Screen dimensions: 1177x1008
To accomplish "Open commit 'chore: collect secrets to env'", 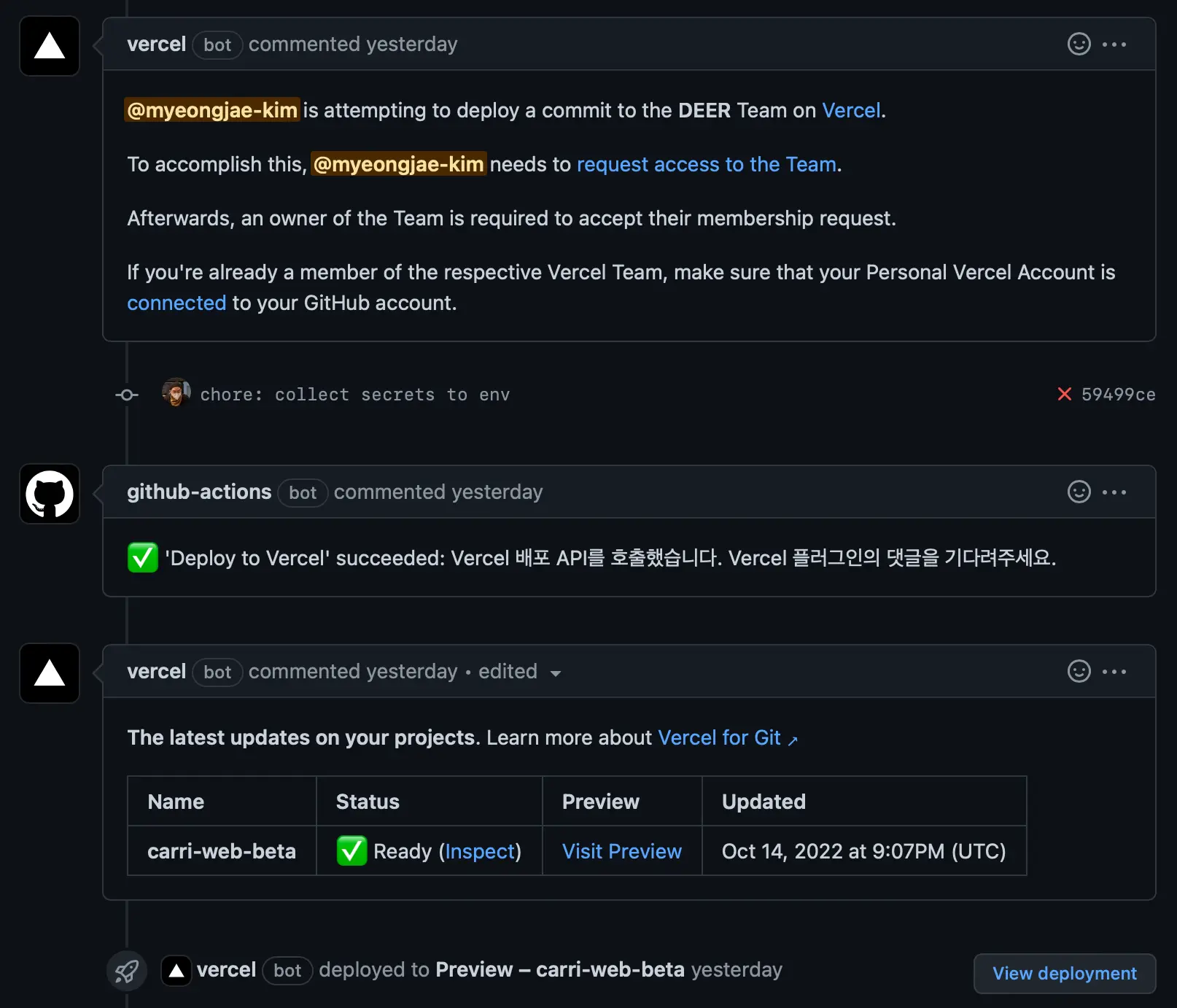I will (355, 395).
